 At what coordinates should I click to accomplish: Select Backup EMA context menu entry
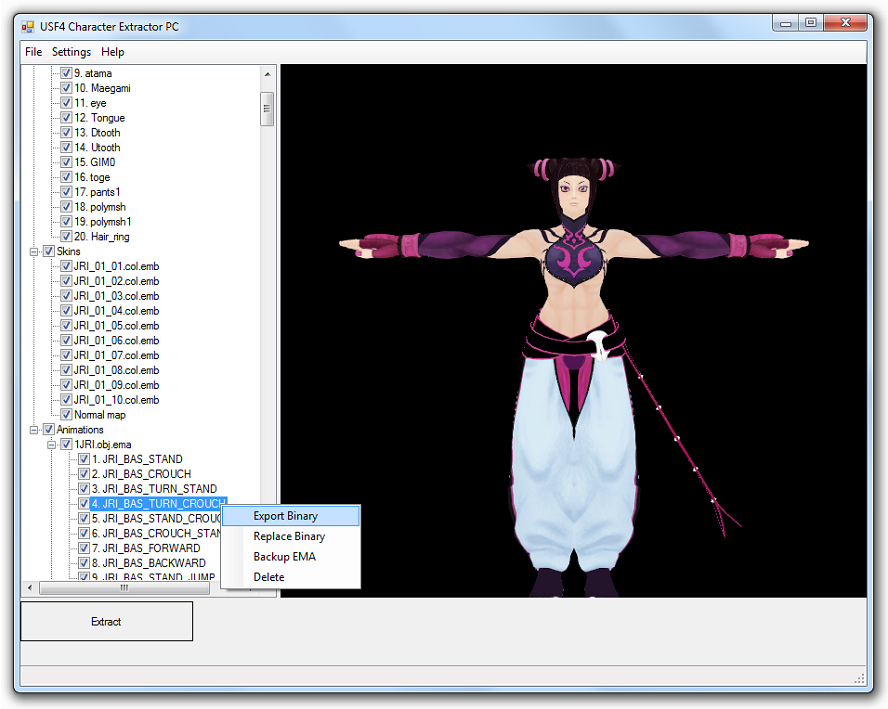tap(291, 557)
